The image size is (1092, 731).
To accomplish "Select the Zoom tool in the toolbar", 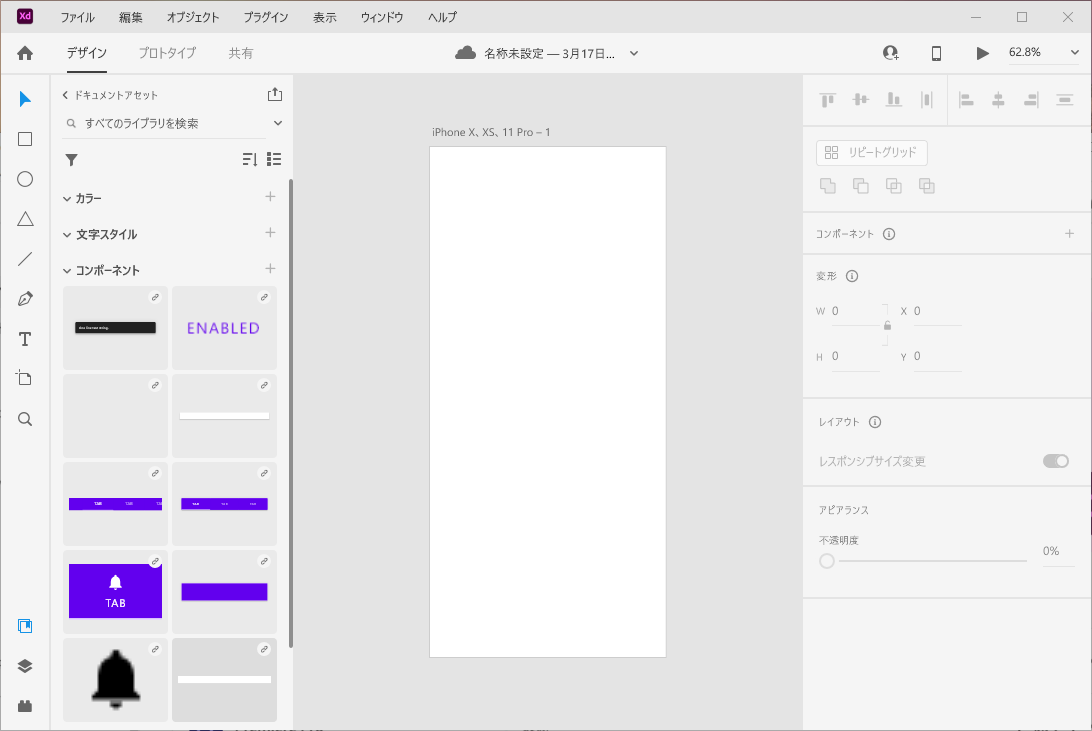I will pyautogui.click(x=24, y=418).
